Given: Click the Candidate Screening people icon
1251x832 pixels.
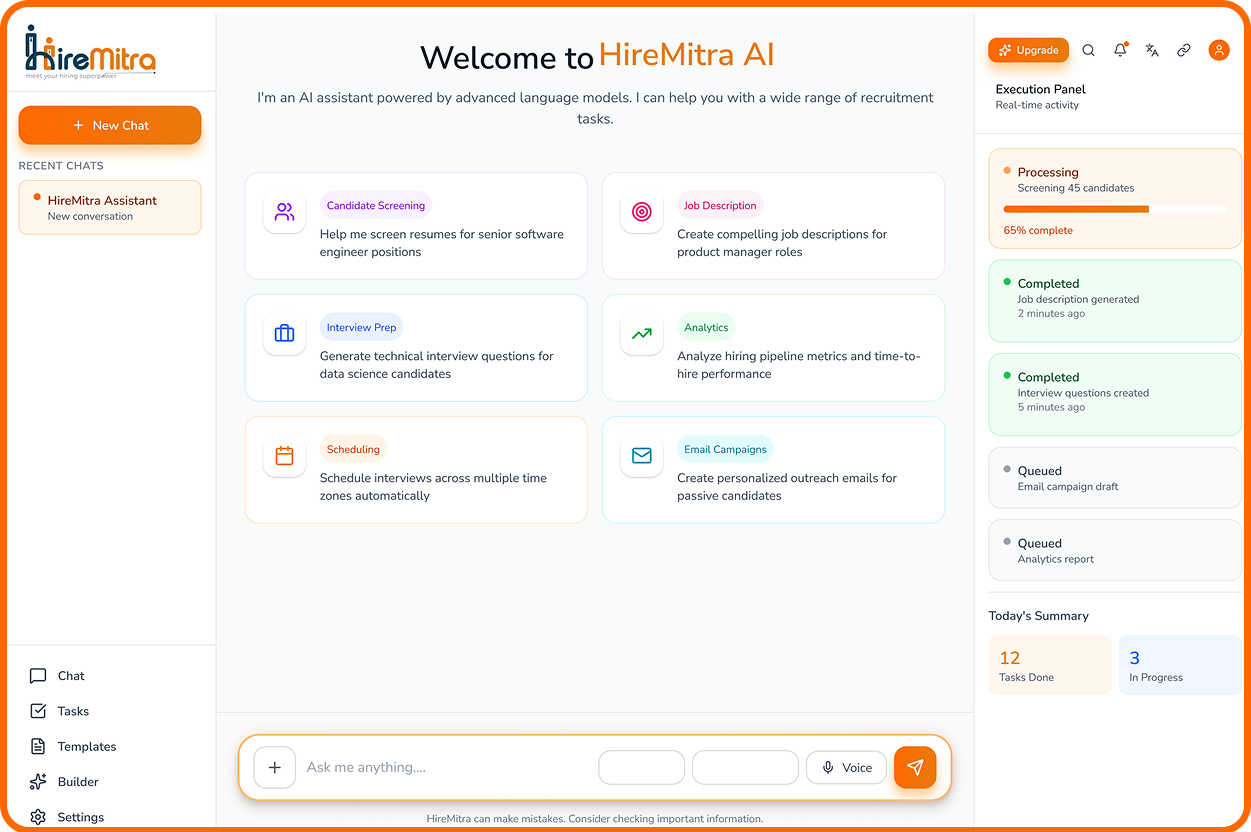Looking at the screenshot, I should pyautogui.click(x=285, y=212).
